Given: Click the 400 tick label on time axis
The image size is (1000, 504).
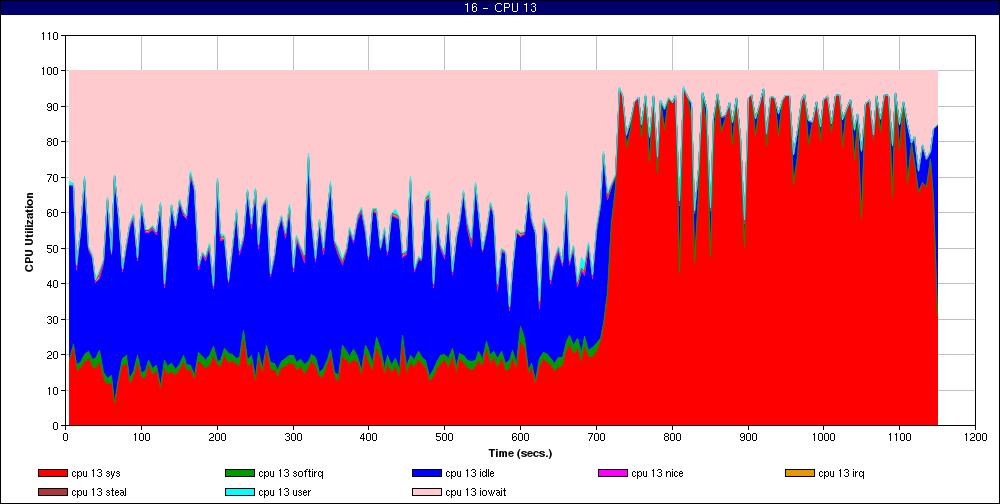Looking at the screenshot, I should (369, 438).
